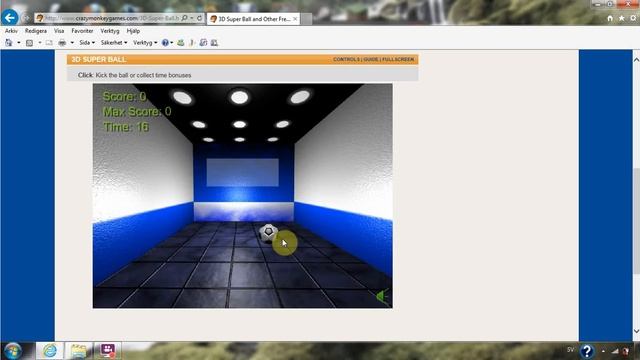
Task: Open the Sida dropdown
Action: coord(87,42)
